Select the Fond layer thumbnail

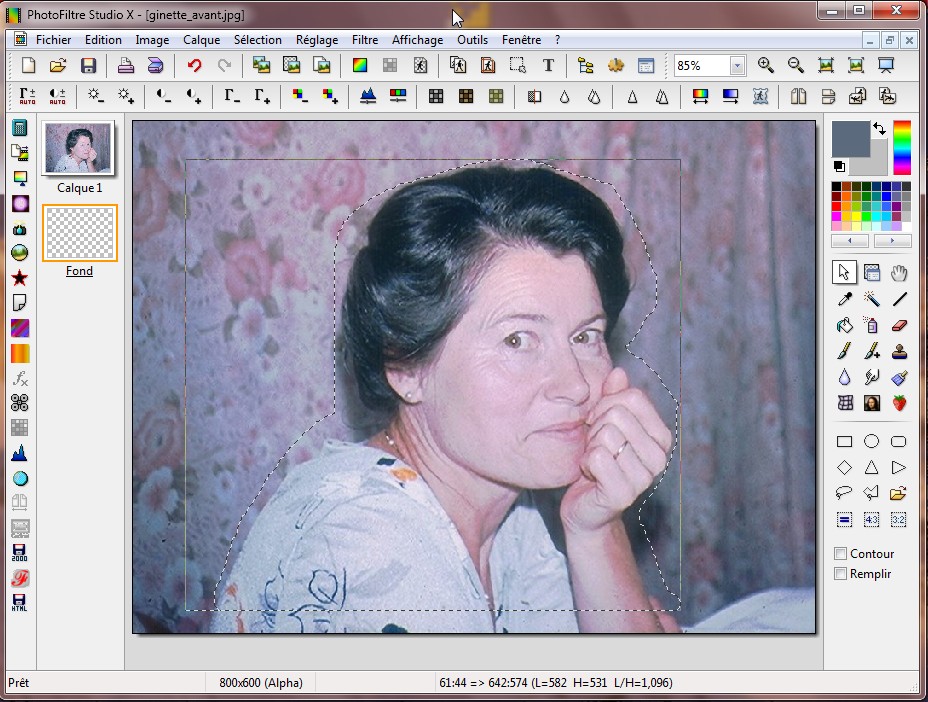(x=79, y=233)
